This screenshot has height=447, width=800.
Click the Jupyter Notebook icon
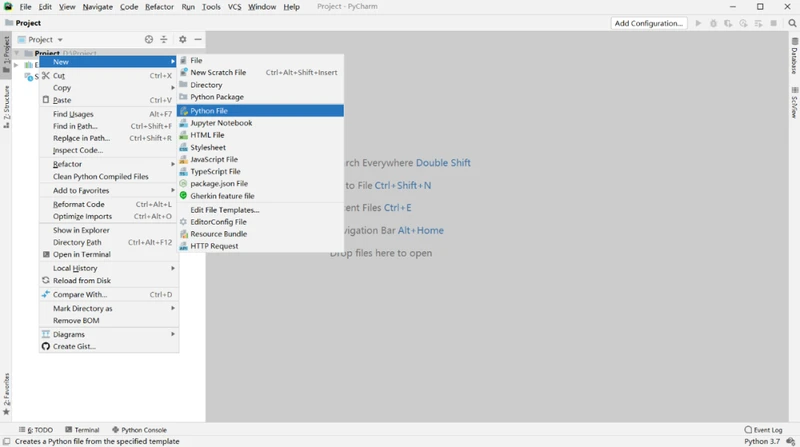click(184, 123)
